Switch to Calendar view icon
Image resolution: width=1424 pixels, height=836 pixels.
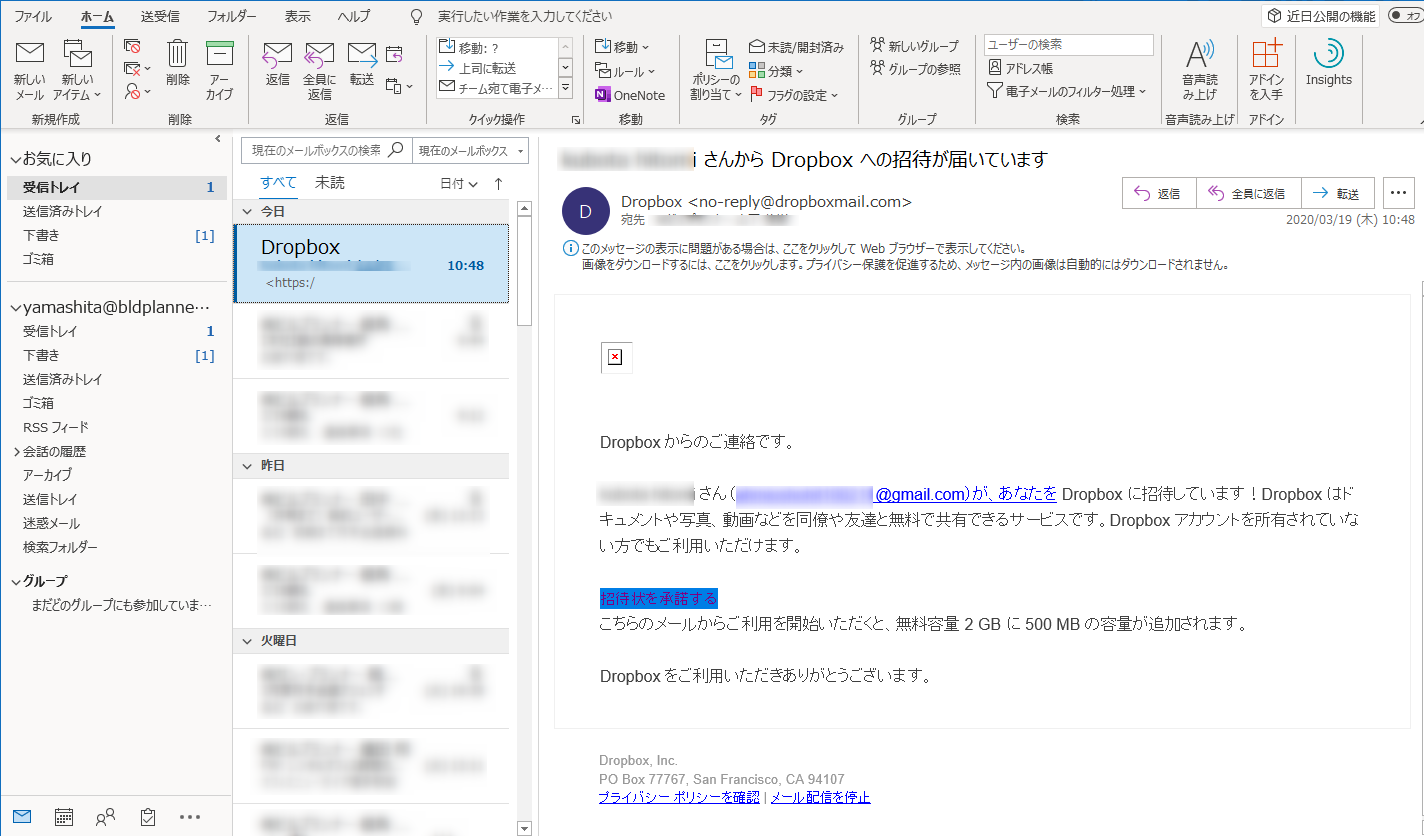pyautogui.click(x=63, y=817)
